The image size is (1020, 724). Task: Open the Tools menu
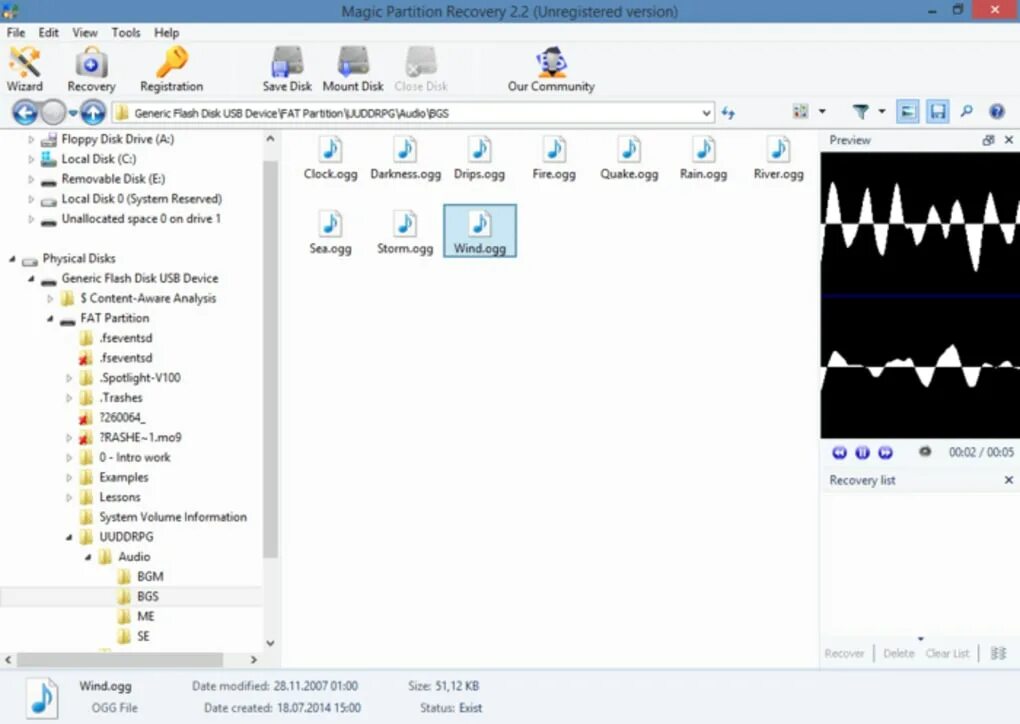coord(126,33)
